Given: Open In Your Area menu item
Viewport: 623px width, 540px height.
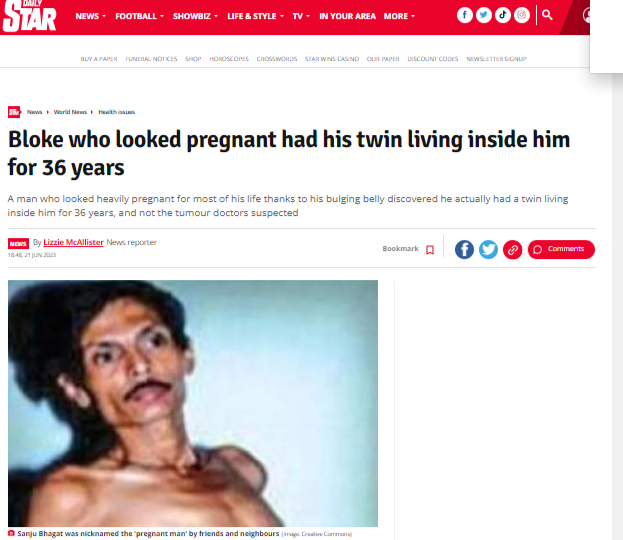Looking at the screenshot, I should tap(347, 16).
